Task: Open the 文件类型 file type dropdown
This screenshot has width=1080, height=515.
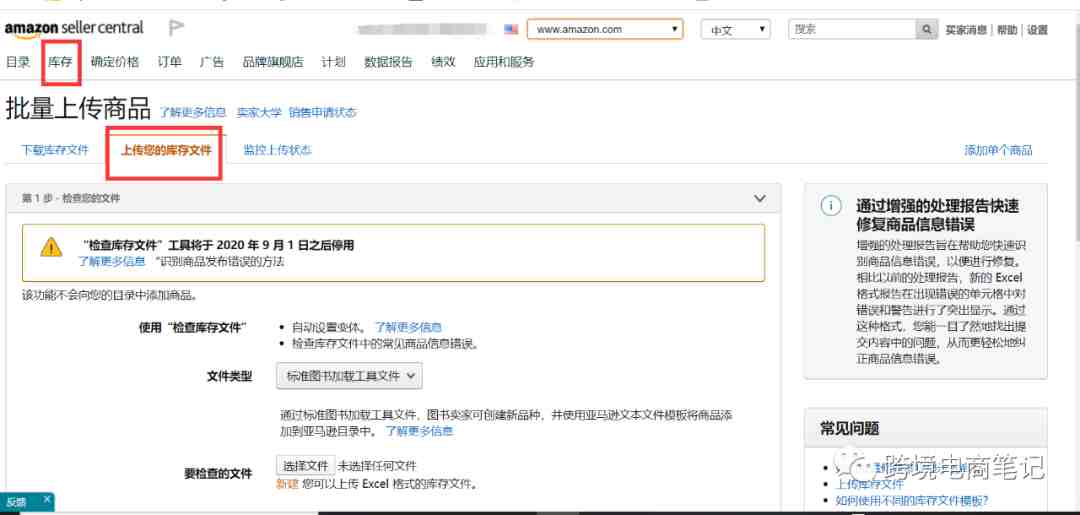Action: (x=349, y=376)
